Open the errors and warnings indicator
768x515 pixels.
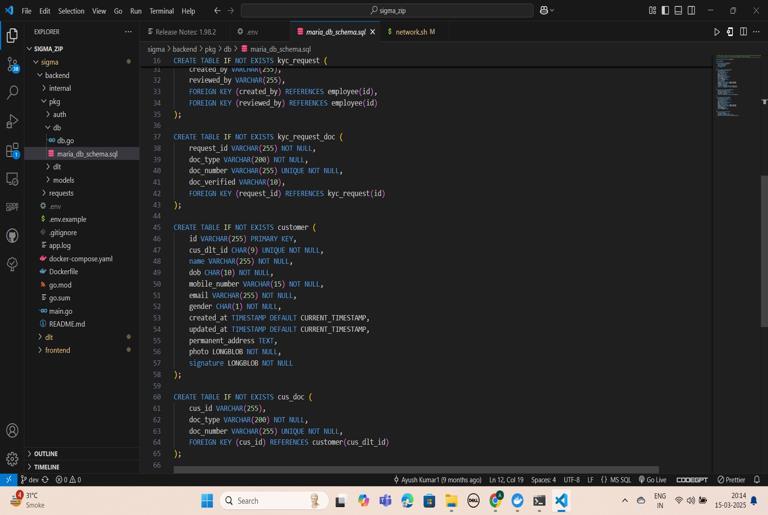tap(69, 480)
